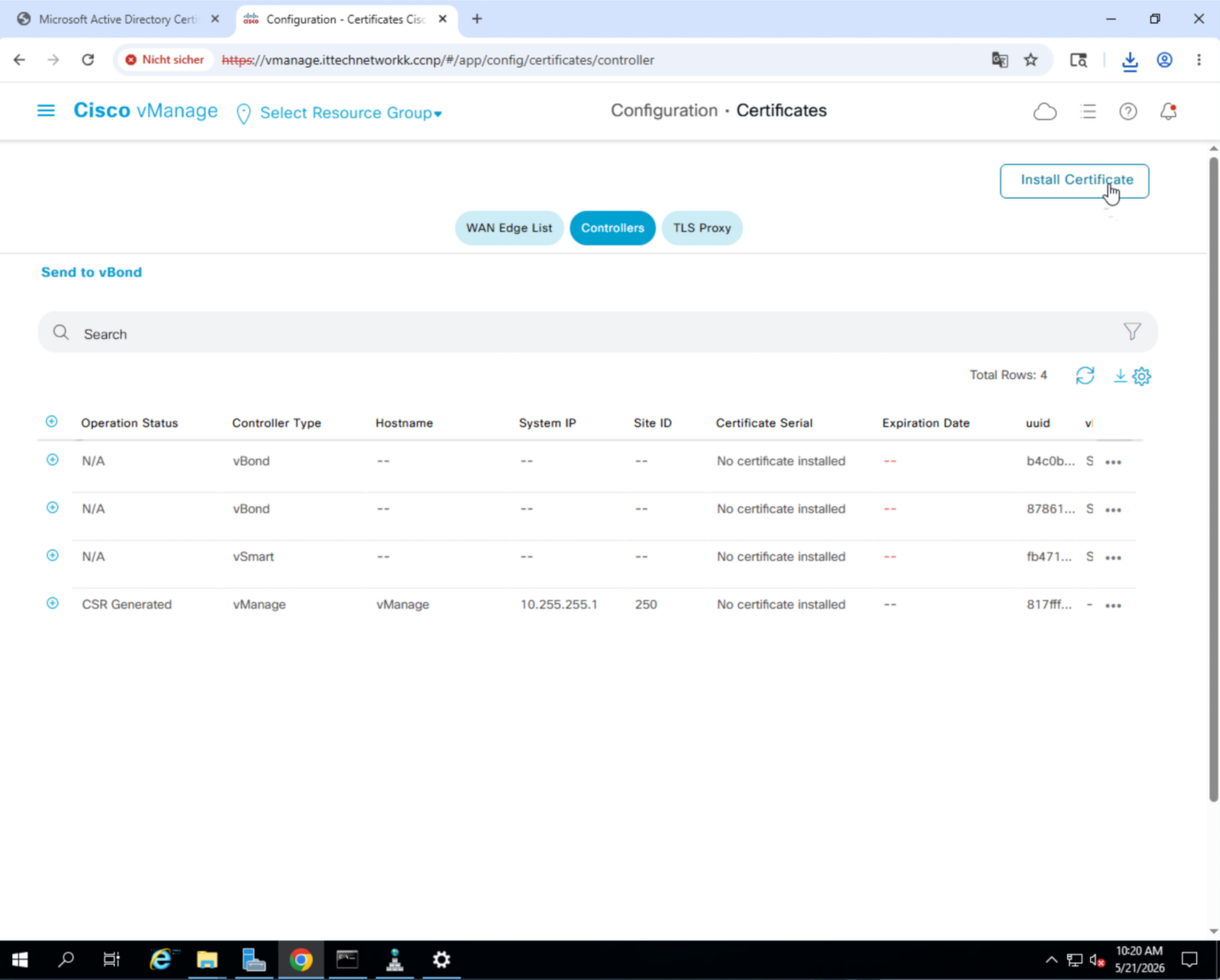Open File Explorer from taskbar

[x=207, y=960]
